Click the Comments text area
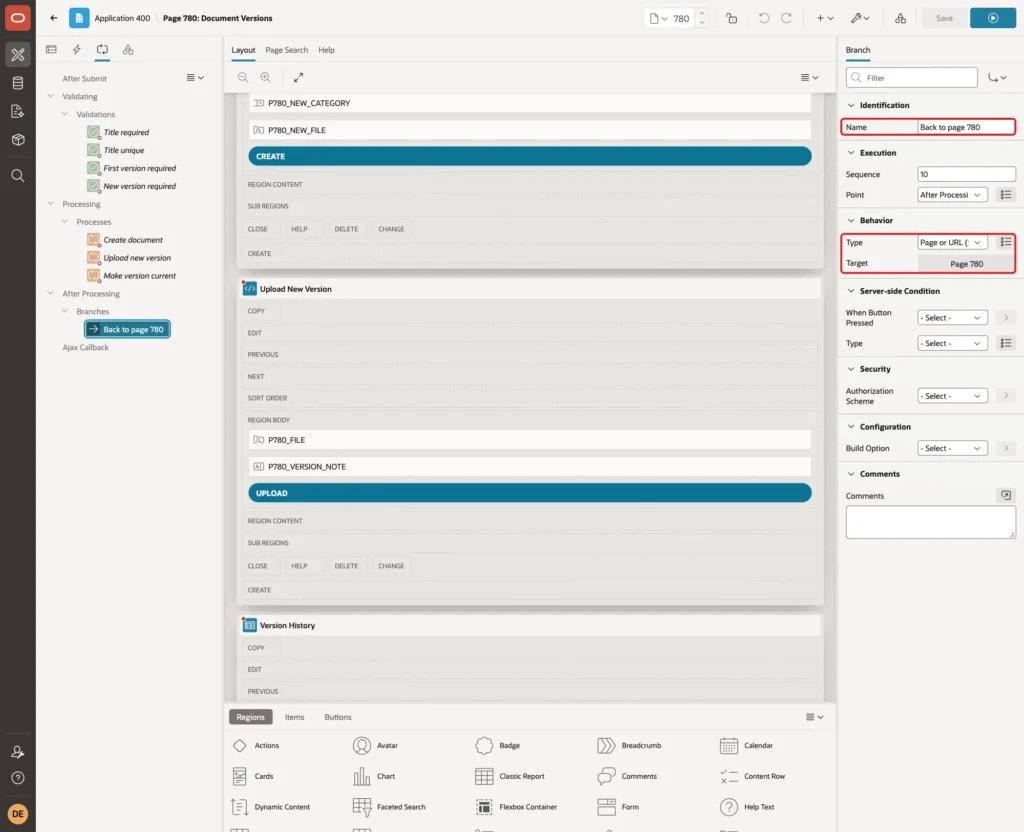The image size is (1024, 832). (930, 522)
